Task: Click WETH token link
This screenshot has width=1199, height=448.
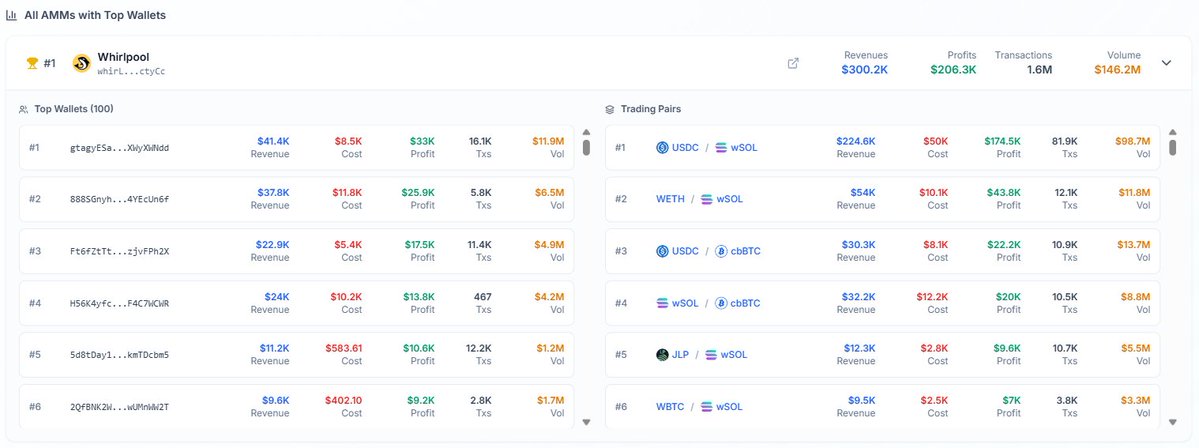Action: (x=670, y=200)
